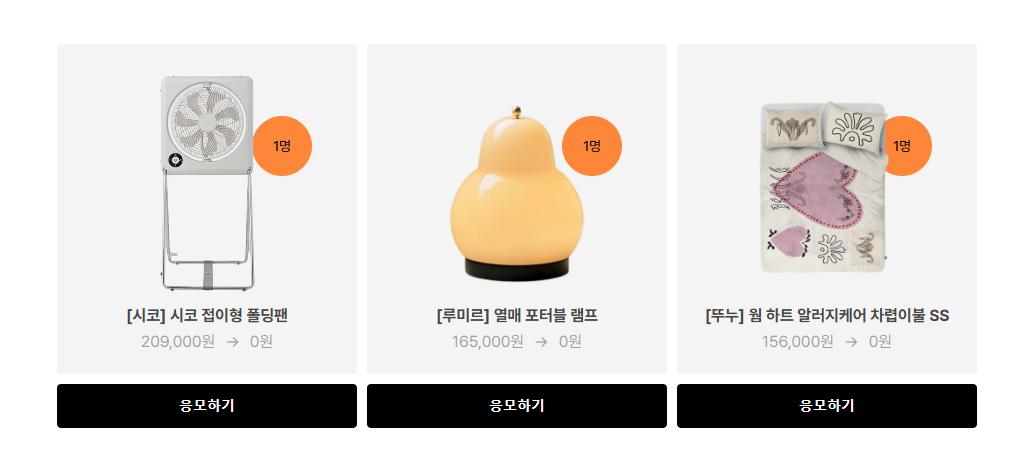Click the 165,000원 original price text
The width and height of the screenshot is (1035, 466).
click(x=488, y=342)
